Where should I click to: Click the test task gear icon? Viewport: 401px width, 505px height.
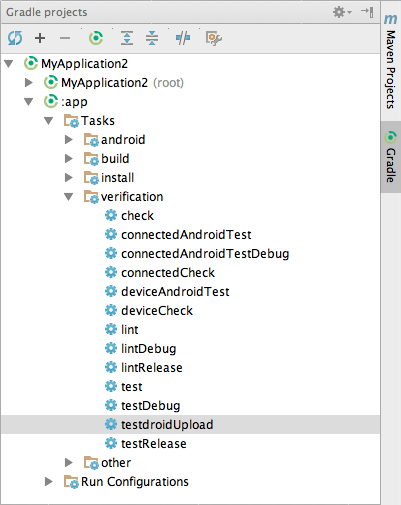tap(111, 386)
